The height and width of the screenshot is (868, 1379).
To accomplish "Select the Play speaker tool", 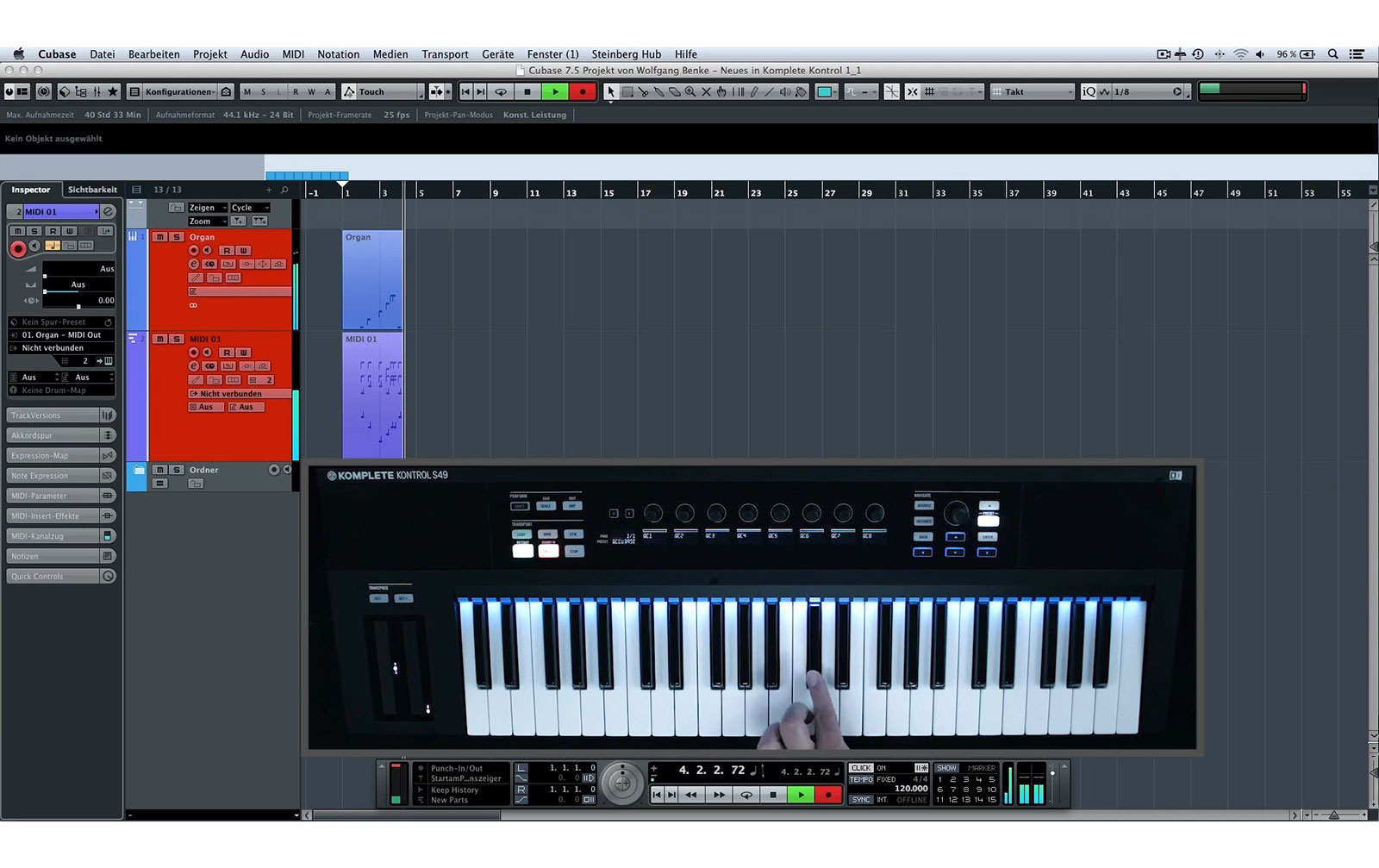I will 785,91.
